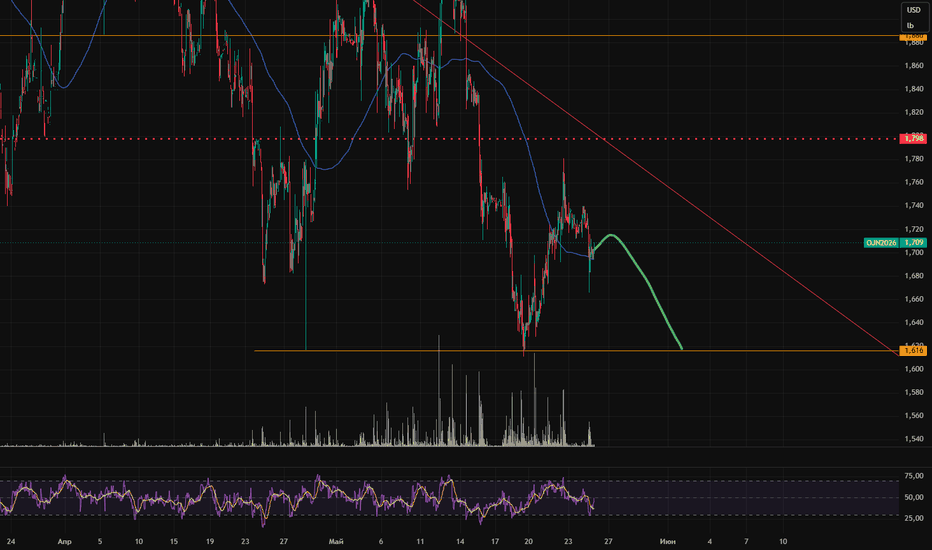Click the 25,00 RSI axis value

click(914, 518)
